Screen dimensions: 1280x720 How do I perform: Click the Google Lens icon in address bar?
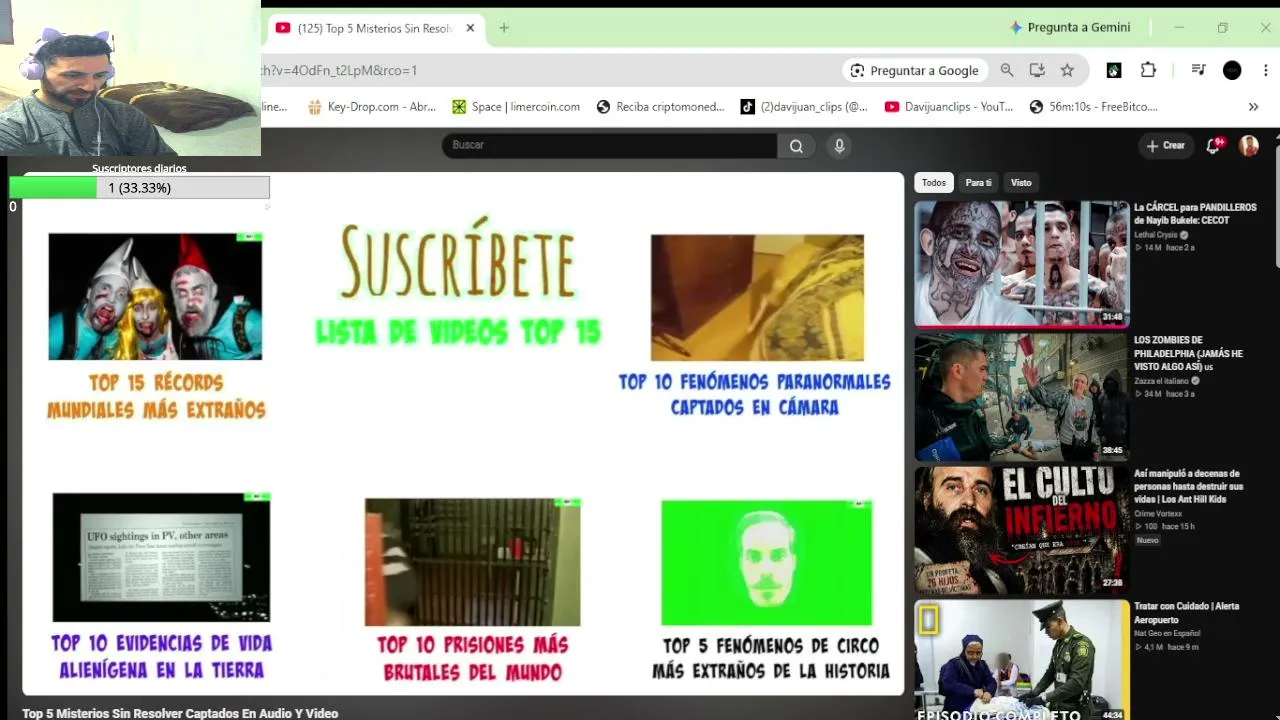tap(857, 70)
